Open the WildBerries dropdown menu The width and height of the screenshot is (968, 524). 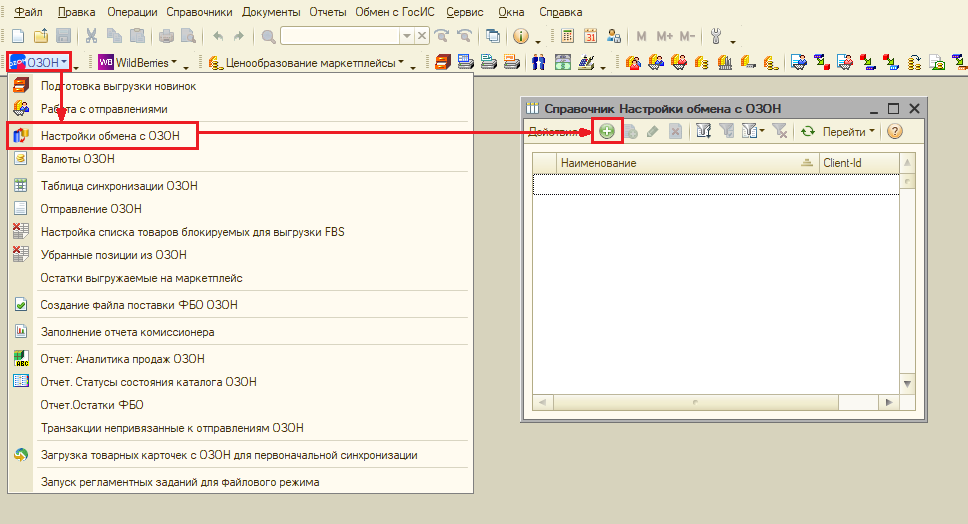click(x=138, y=62)
